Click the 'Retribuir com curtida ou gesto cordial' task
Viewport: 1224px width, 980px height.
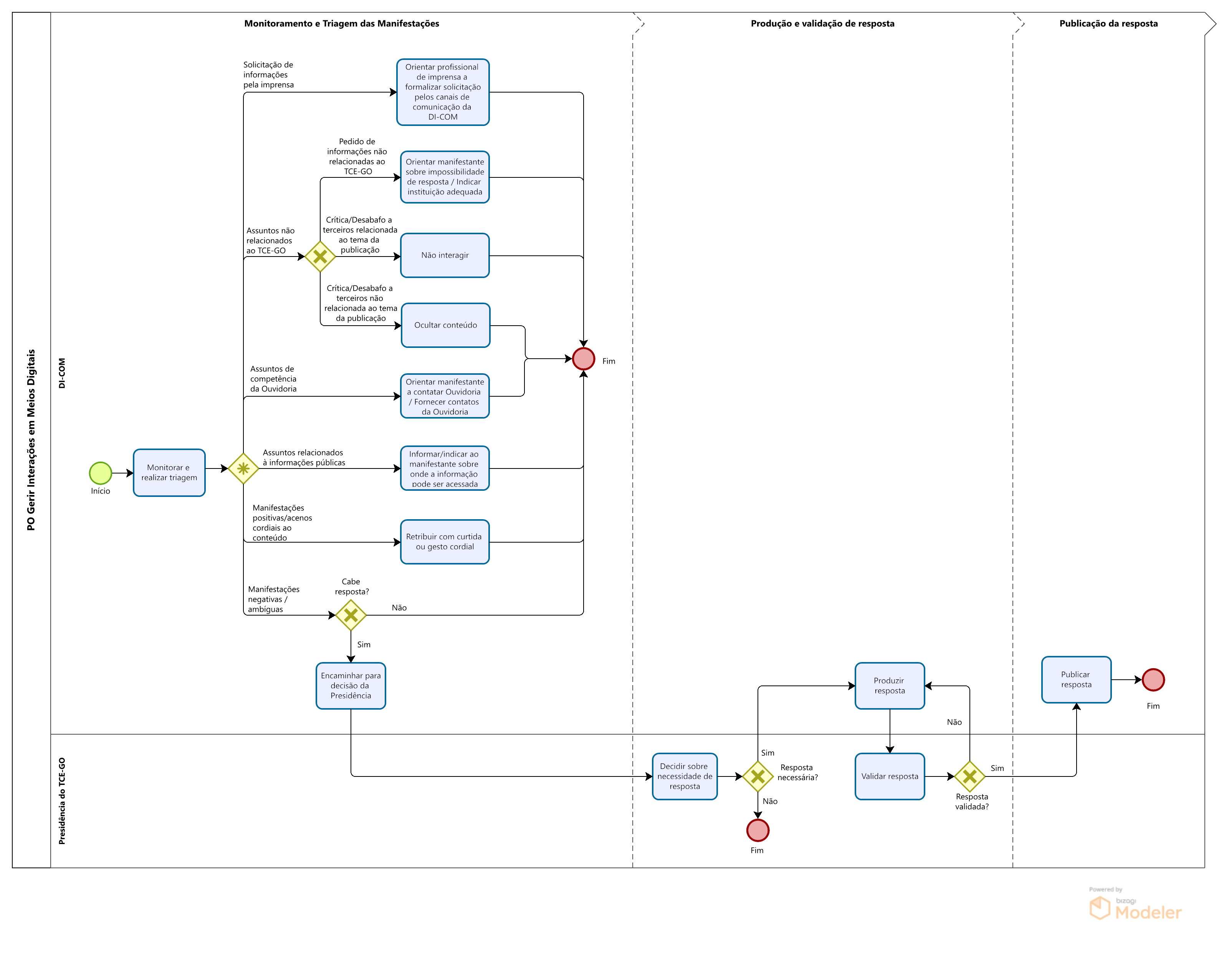click(x=445, y=542)
